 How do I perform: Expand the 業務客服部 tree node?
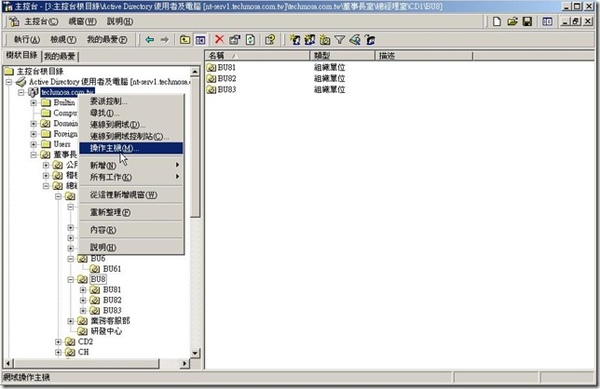[70, 321]
